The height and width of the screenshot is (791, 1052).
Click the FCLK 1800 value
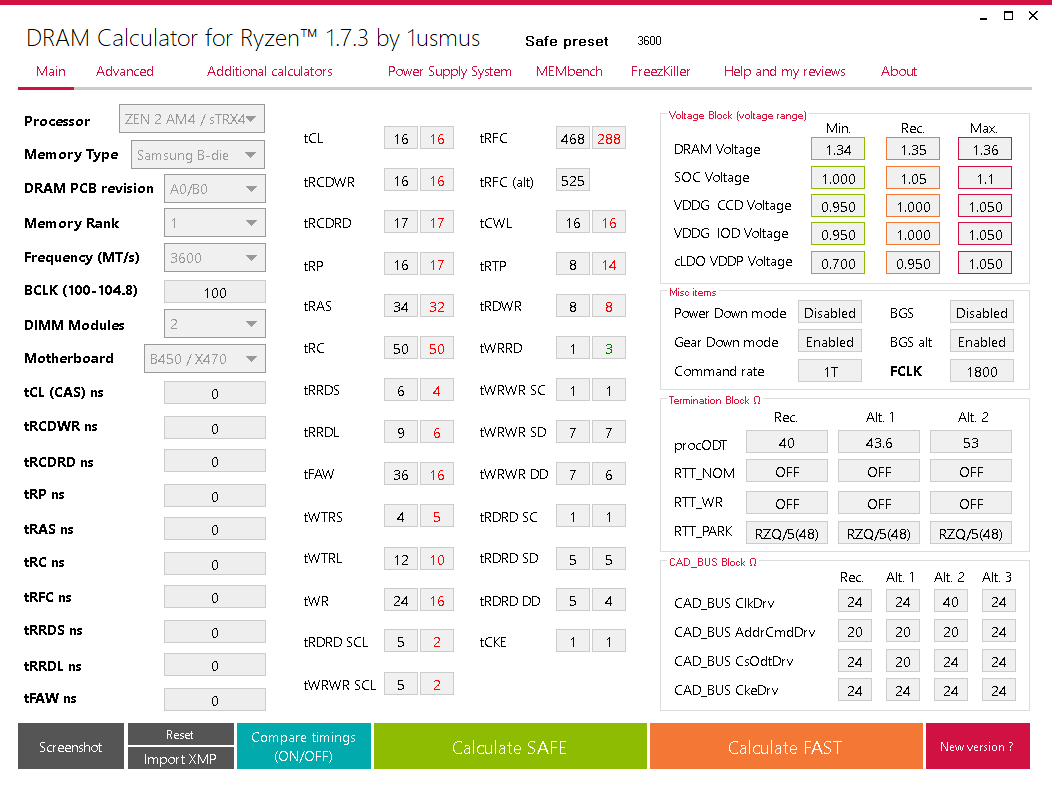982,371
